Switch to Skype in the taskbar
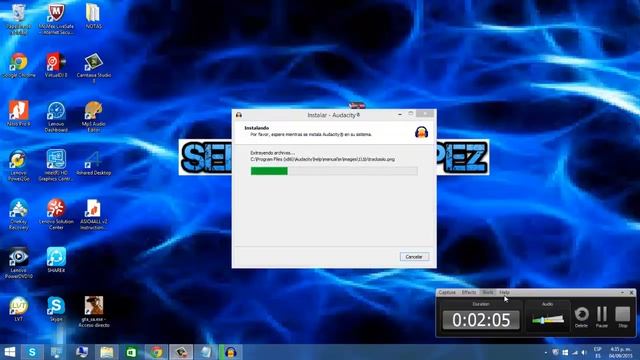 [x=32, y=352]
